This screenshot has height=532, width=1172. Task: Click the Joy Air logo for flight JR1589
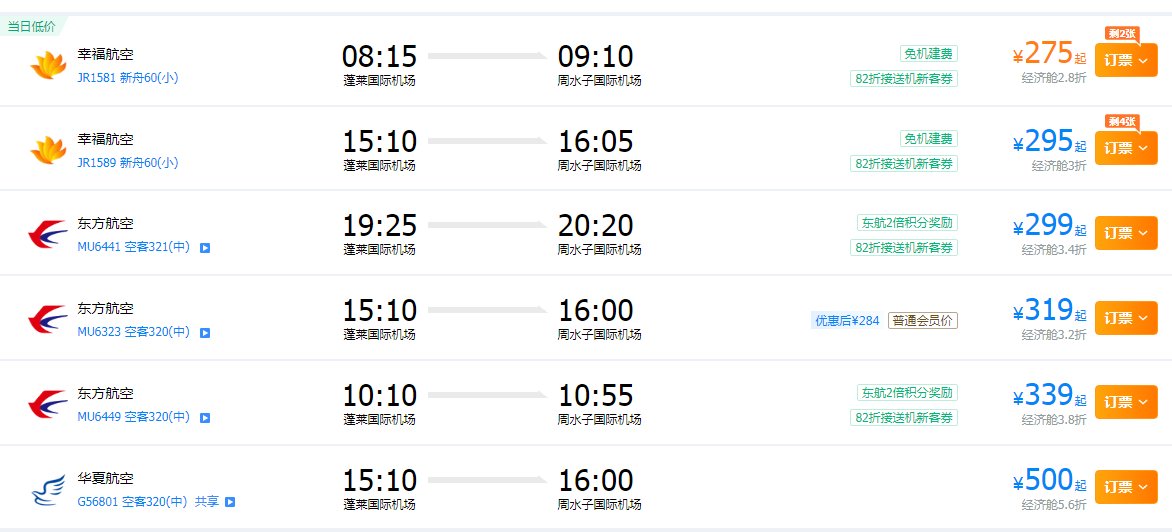[x=47, y=149]
